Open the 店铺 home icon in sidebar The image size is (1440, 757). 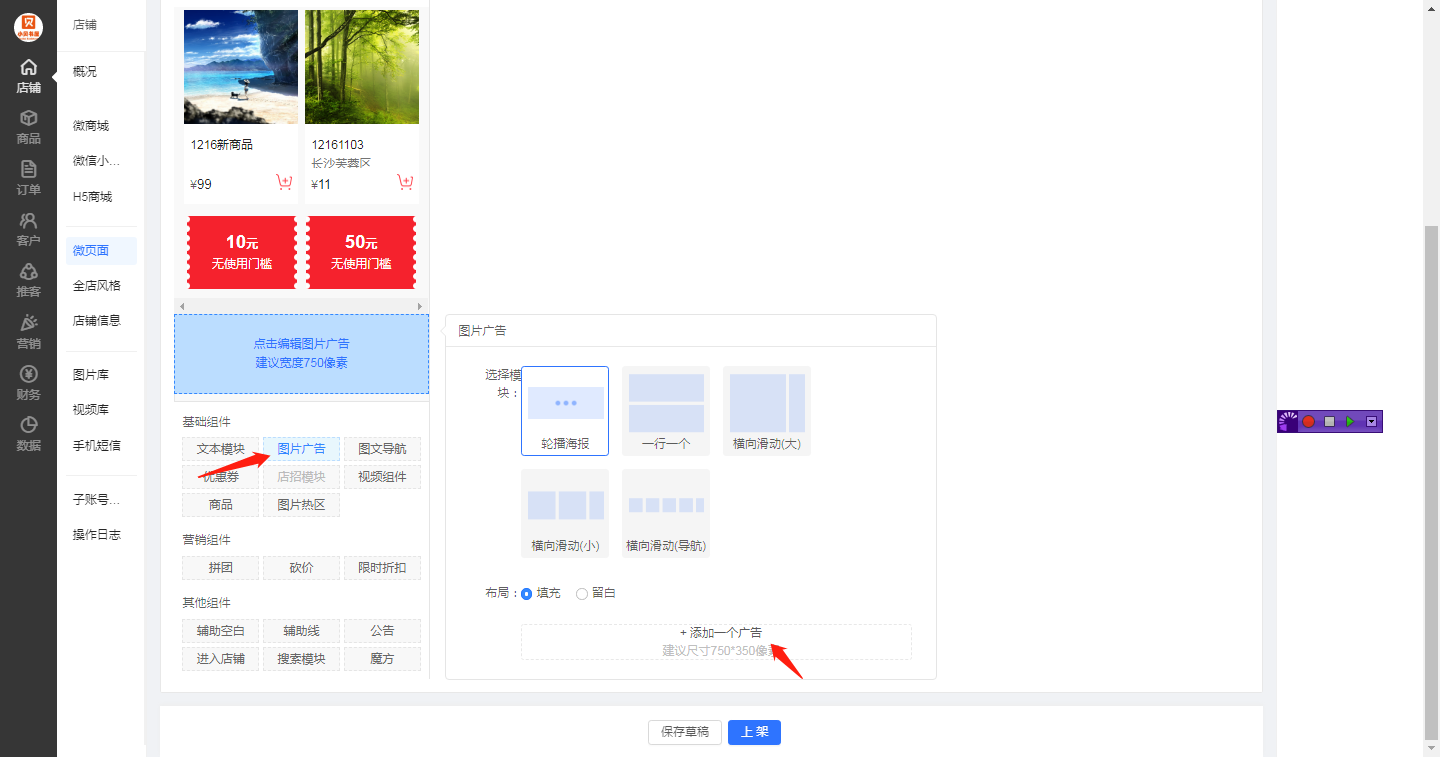[28, 76]
